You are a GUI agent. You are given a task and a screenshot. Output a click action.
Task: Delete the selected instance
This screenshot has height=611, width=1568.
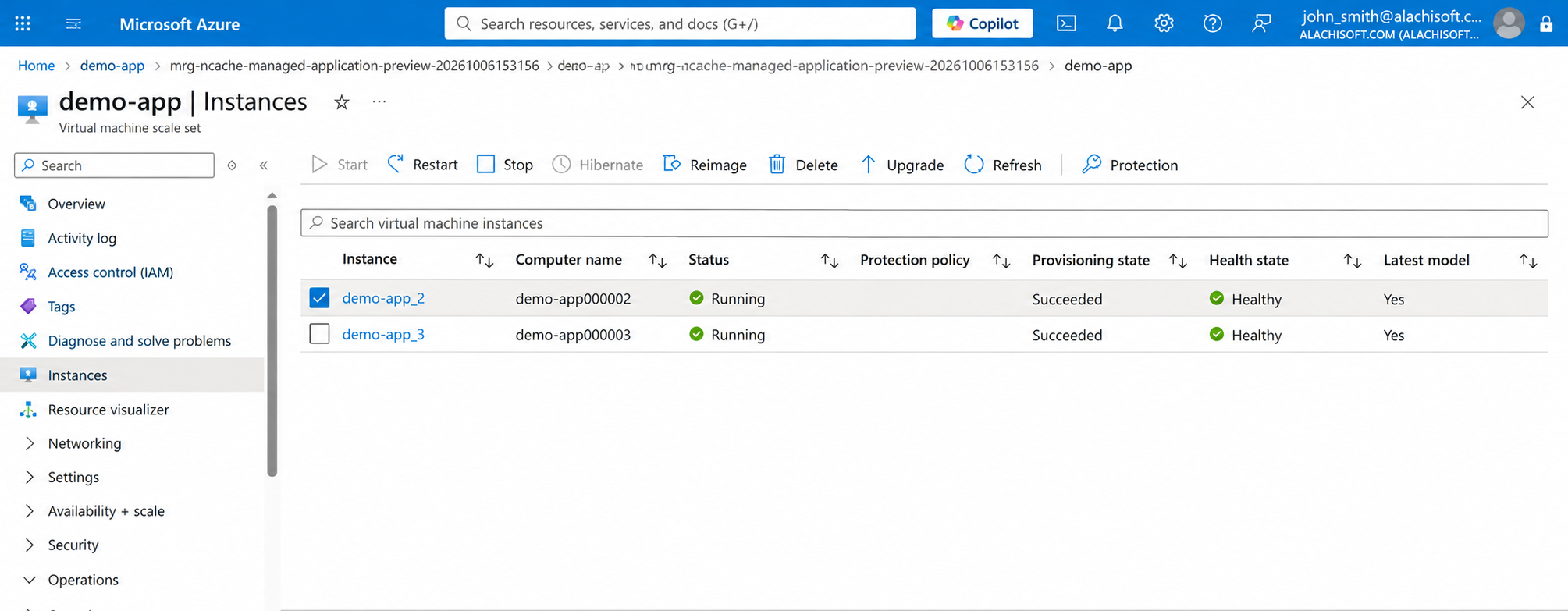(803, 165)
